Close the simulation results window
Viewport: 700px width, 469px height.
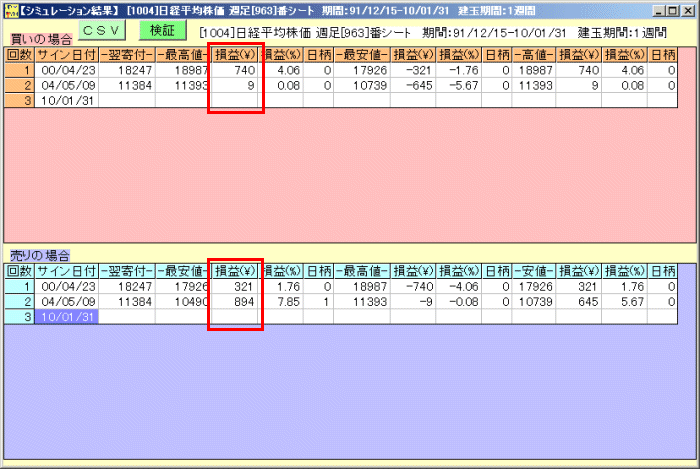pyautogui.click(x=688, y=11)
